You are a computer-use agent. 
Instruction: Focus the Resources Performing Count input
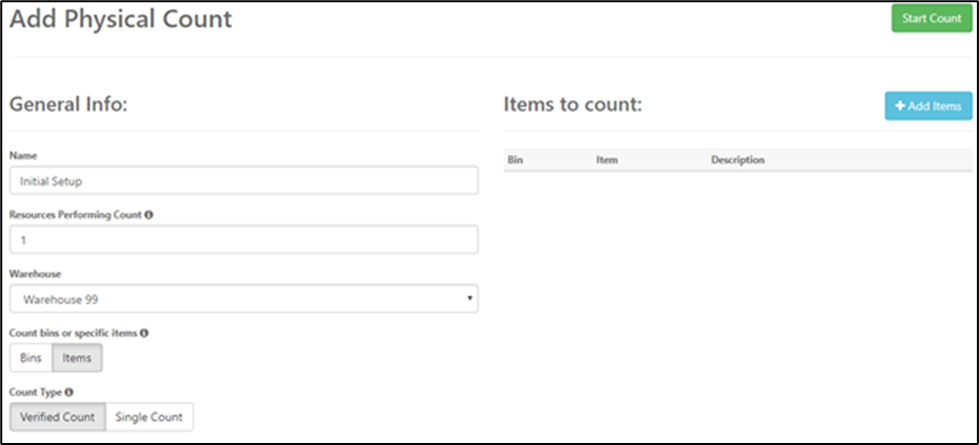click(243, 240)
